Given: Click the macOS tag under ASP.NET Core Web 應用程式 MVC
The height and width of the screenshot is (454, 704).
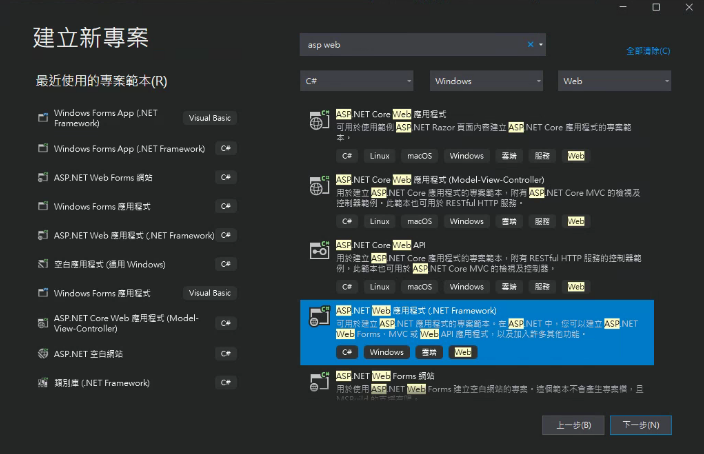Looking at the screenshot, I should coord(419,221).
